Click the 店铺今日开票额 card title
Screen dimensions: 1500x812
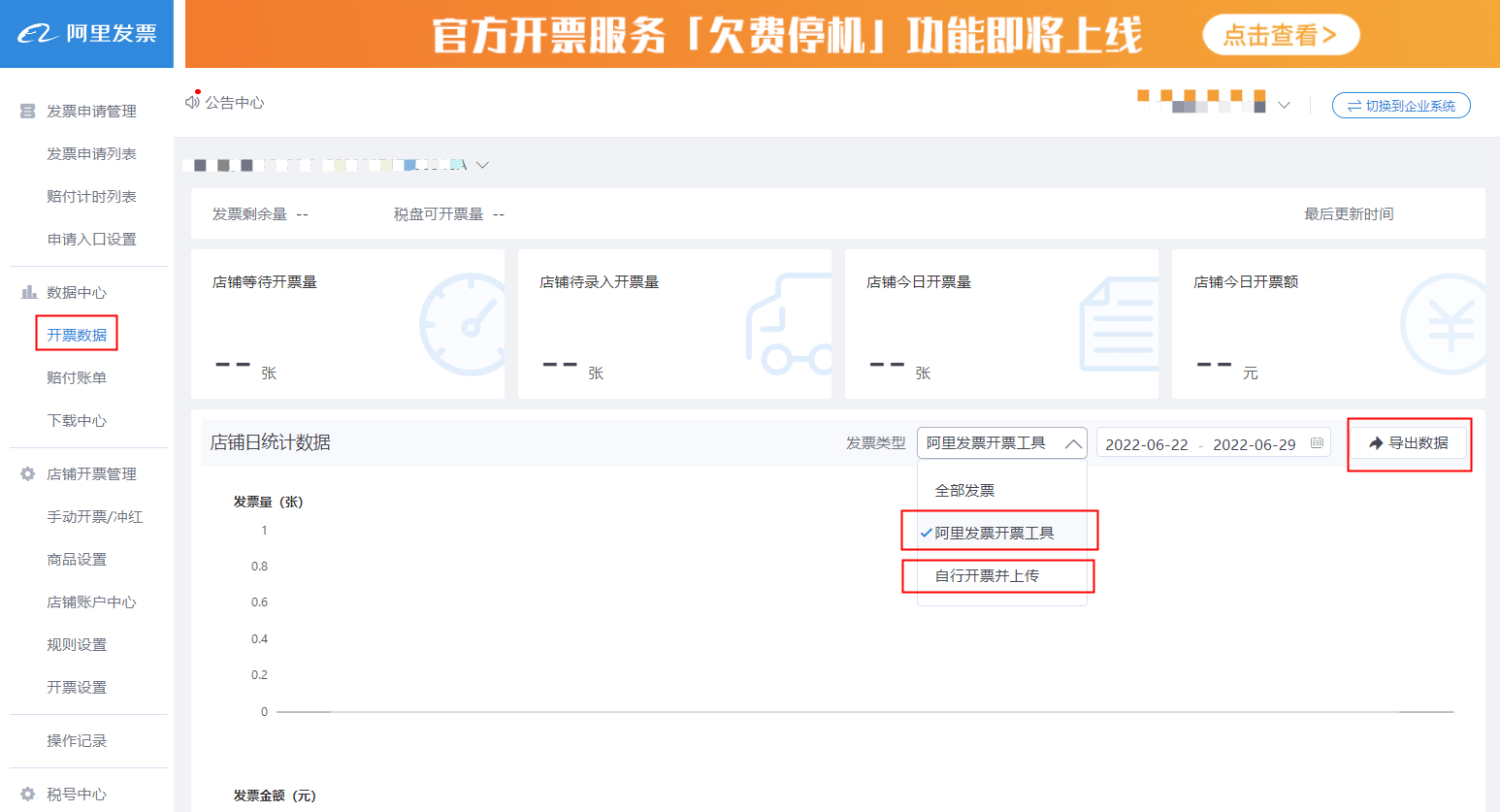pos(1246,282)
